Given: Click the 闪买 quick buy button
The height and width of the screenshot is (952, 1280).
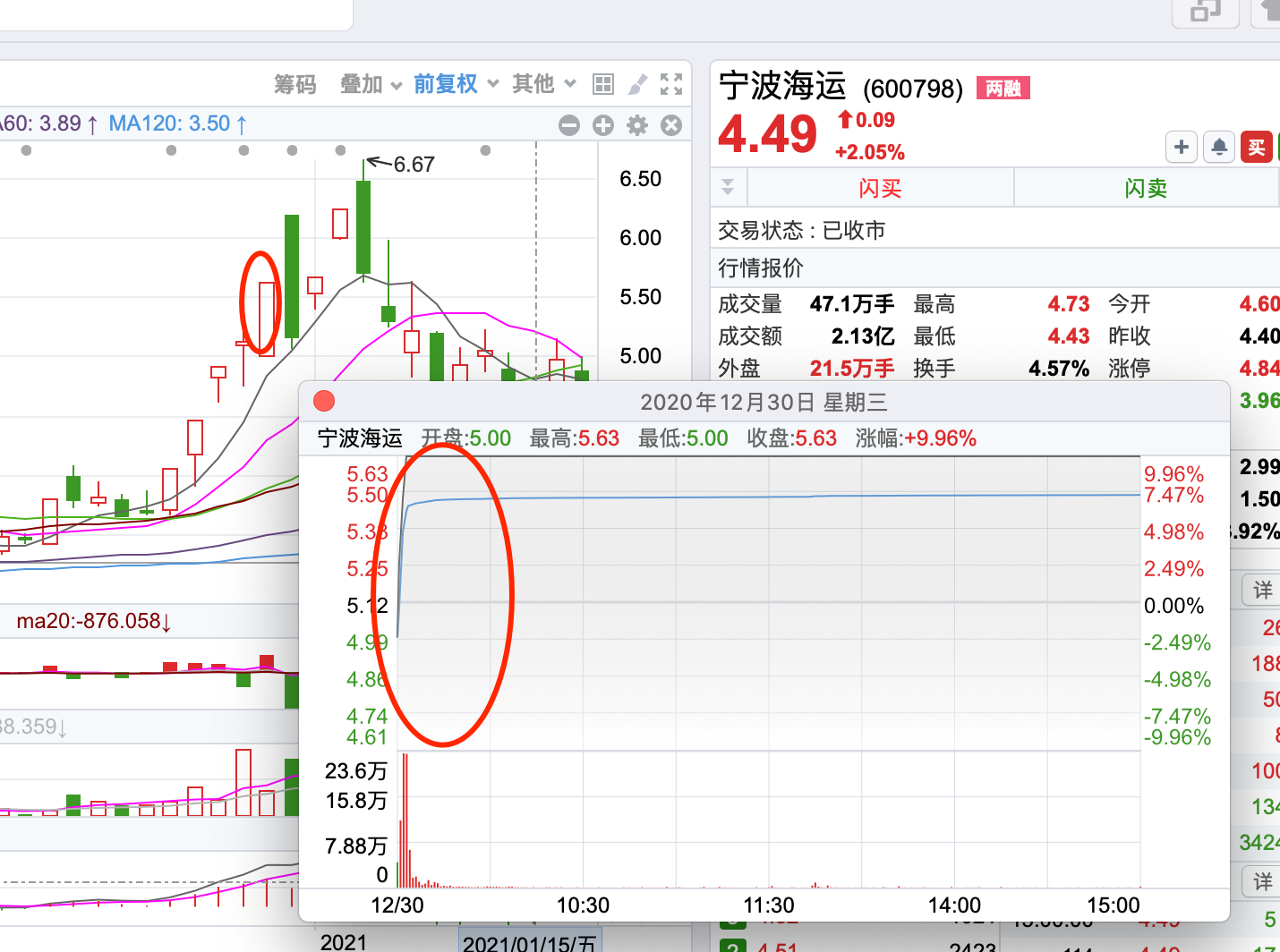Looking at the screenshot, I should [x=881, y=188].
